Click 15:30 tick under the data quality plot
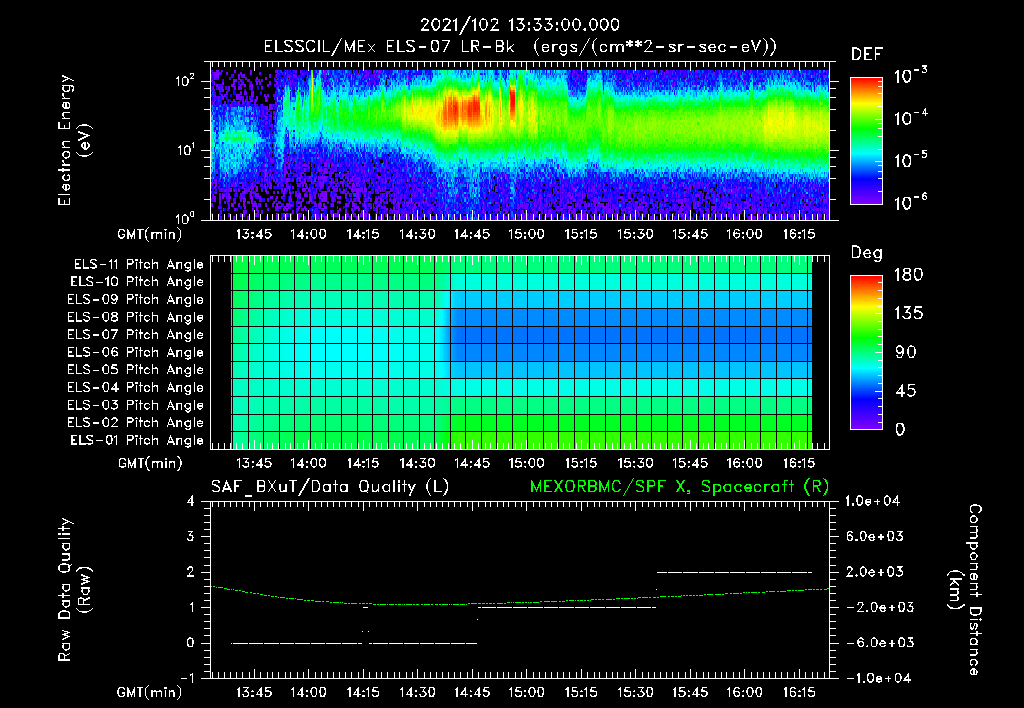Viewport: 1024px width, 708px height. coord(635,692)
